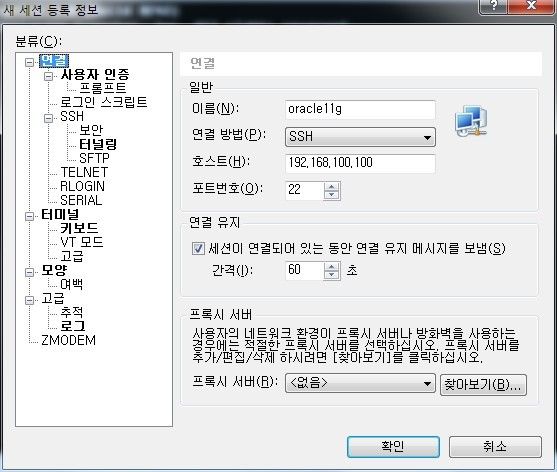Click the 포트번호 field showing 22
This screenshot has height=472, width=557.
point(305,190)
